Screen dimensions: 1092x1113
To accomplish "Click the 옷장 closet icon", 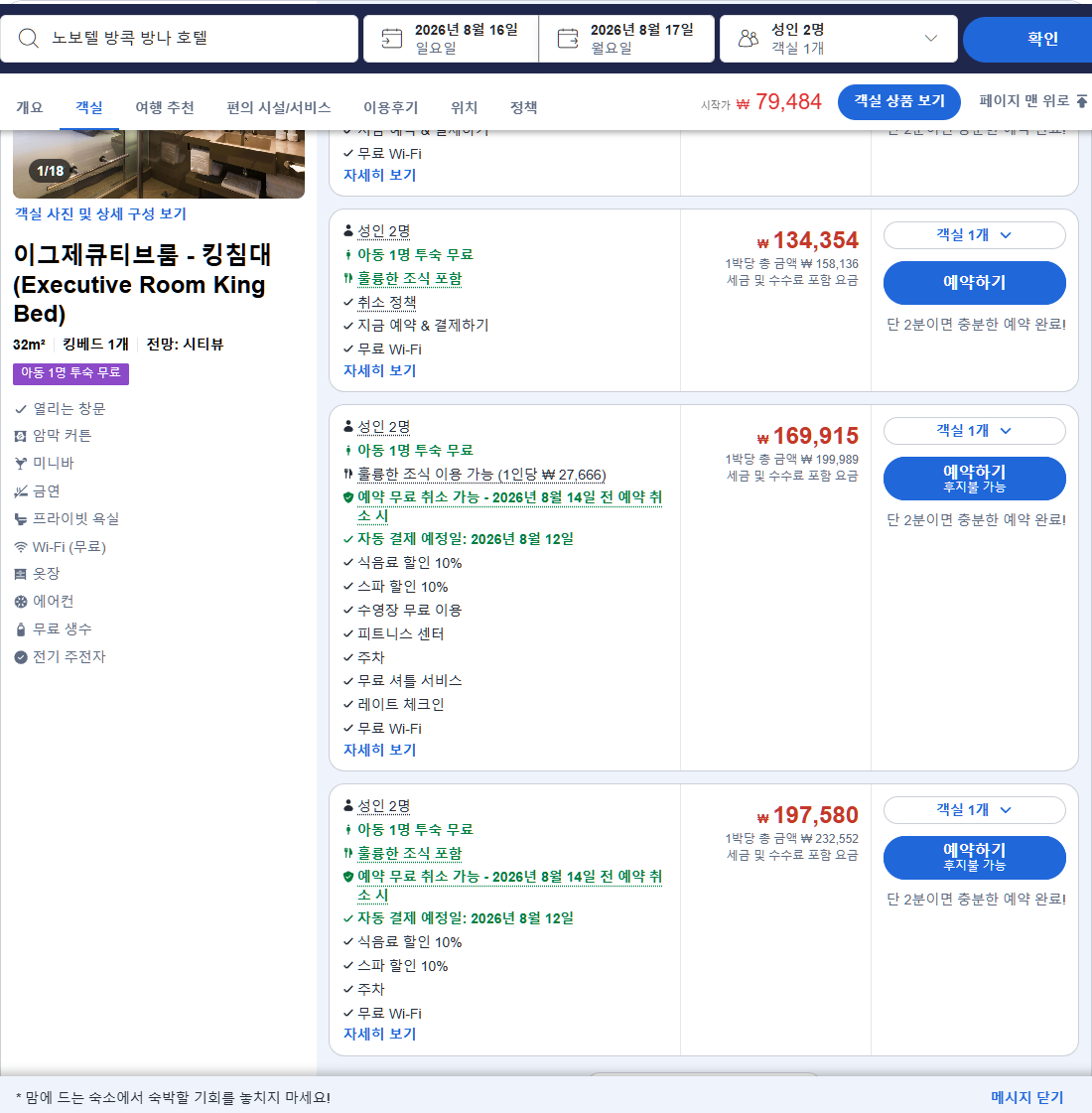I will (x=21, y=574).
